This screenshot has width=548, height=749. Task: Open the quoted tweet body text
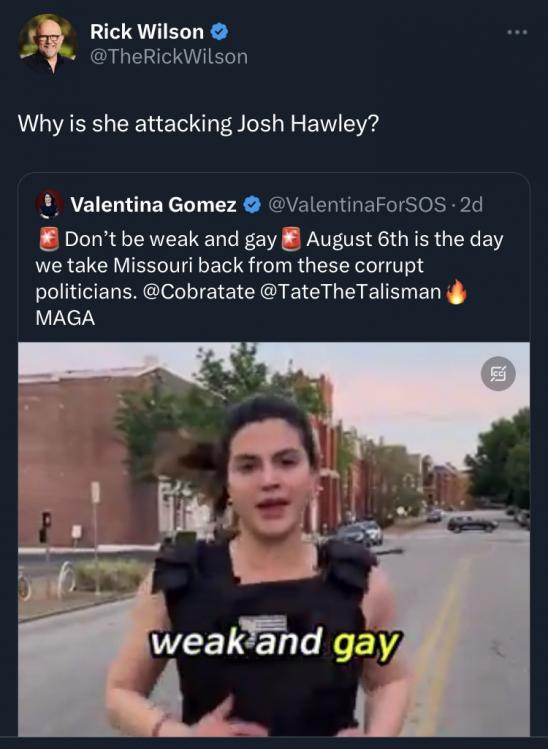click(x=269, y=278)
